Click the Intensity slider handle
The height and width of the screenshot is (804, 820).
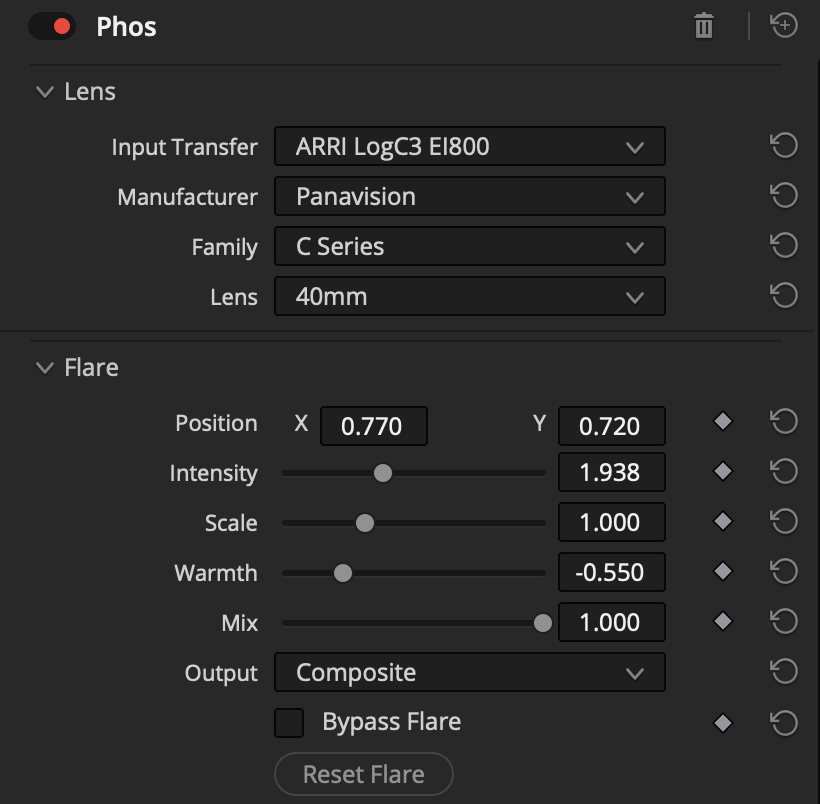[383, 473]
